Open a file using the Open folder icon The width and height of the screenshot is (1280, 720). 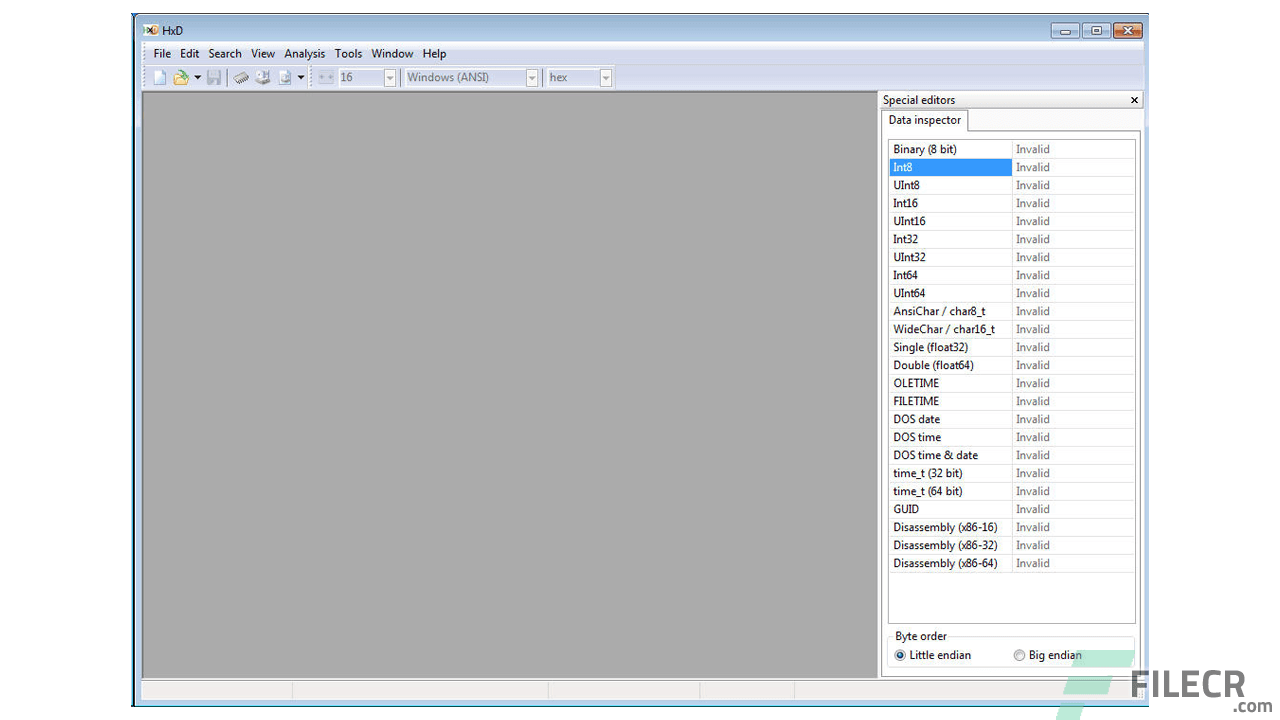point(182,77)
